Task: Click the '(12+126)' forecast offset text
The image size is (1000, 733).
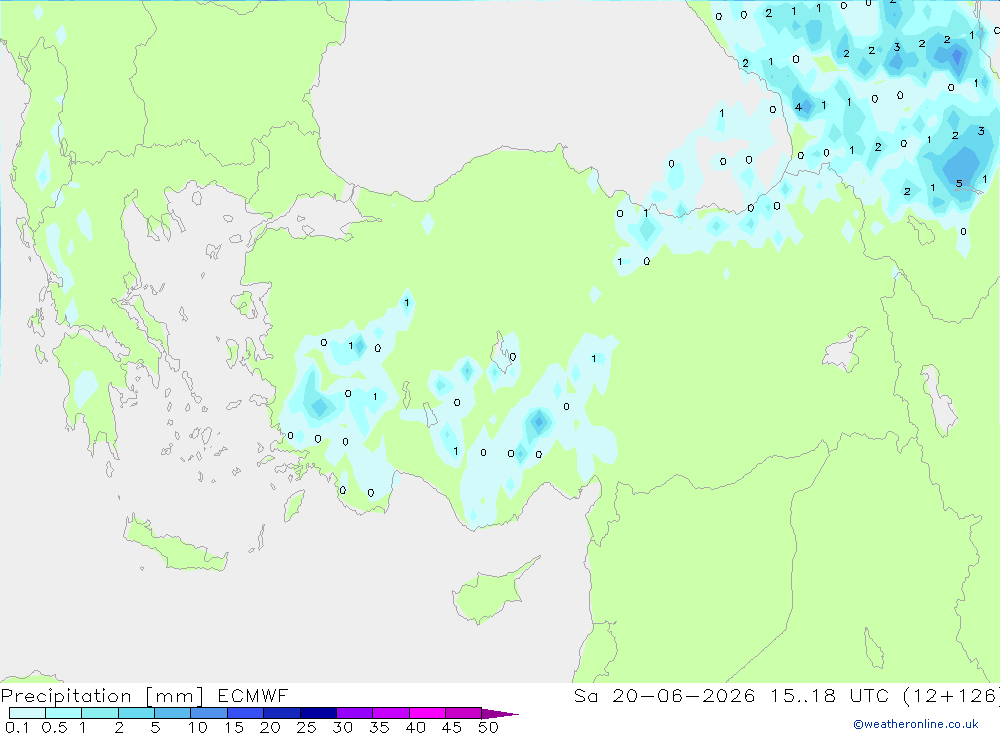Action: point(951,695)
